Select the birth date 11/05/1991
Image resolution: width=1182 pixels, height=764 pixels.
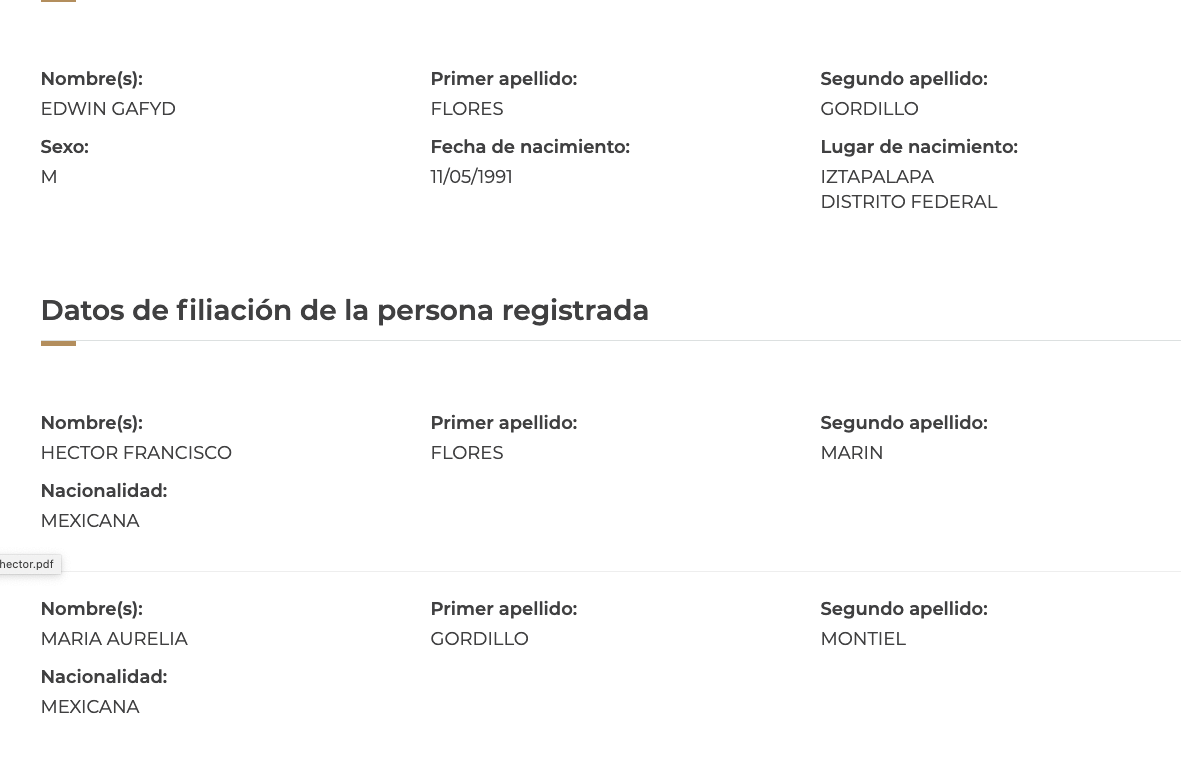(471, 176)
